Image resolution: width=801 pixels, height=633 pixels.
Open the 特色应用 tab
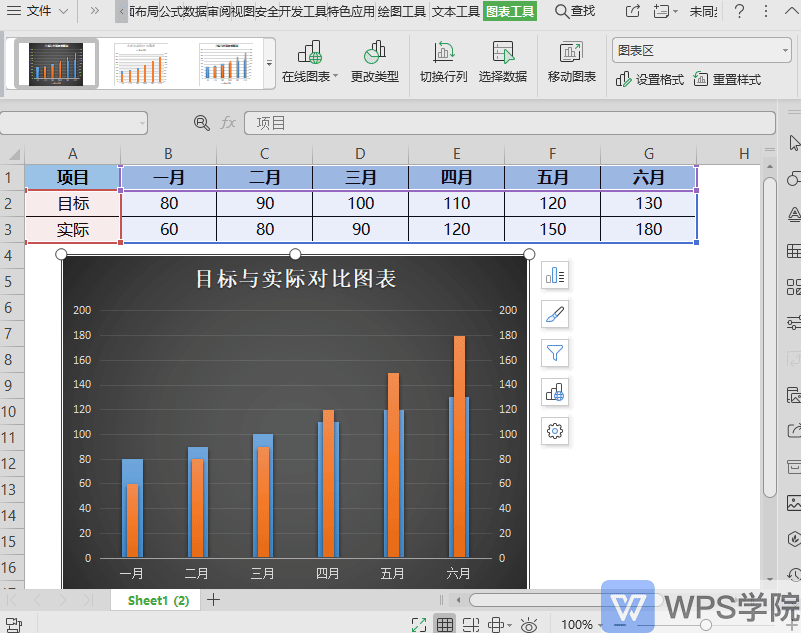351,11
